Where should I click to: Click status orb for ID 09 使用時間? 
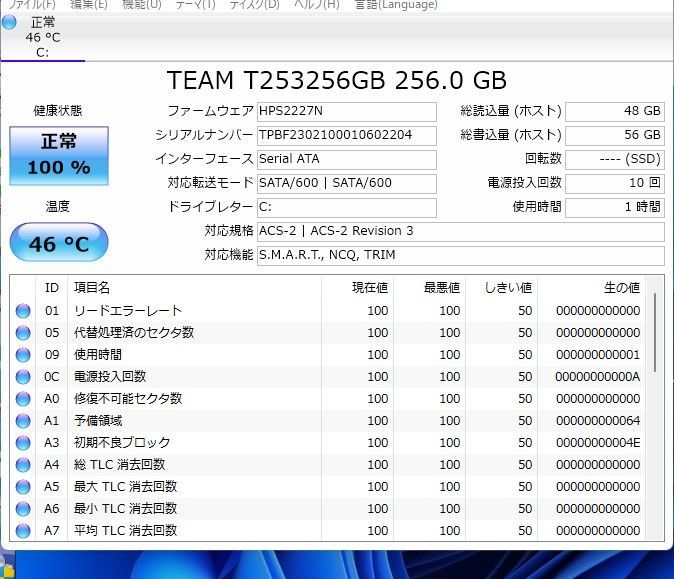[23, 355]
